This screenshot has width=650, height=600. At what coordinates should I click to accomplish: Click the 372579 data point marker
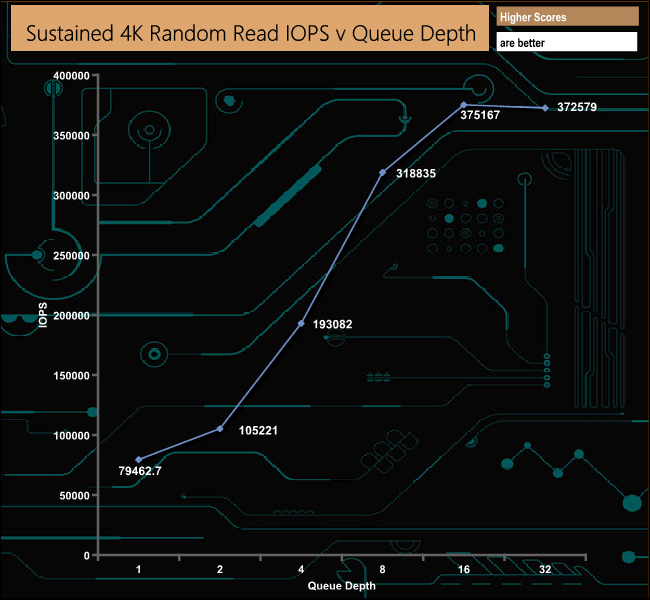[545, 108]
